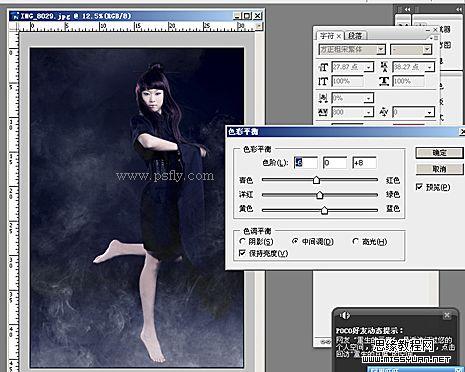Open the font style dropdown showing a dash
The image size is (465, 372).
pyautogui.click(x=427, y=50)
